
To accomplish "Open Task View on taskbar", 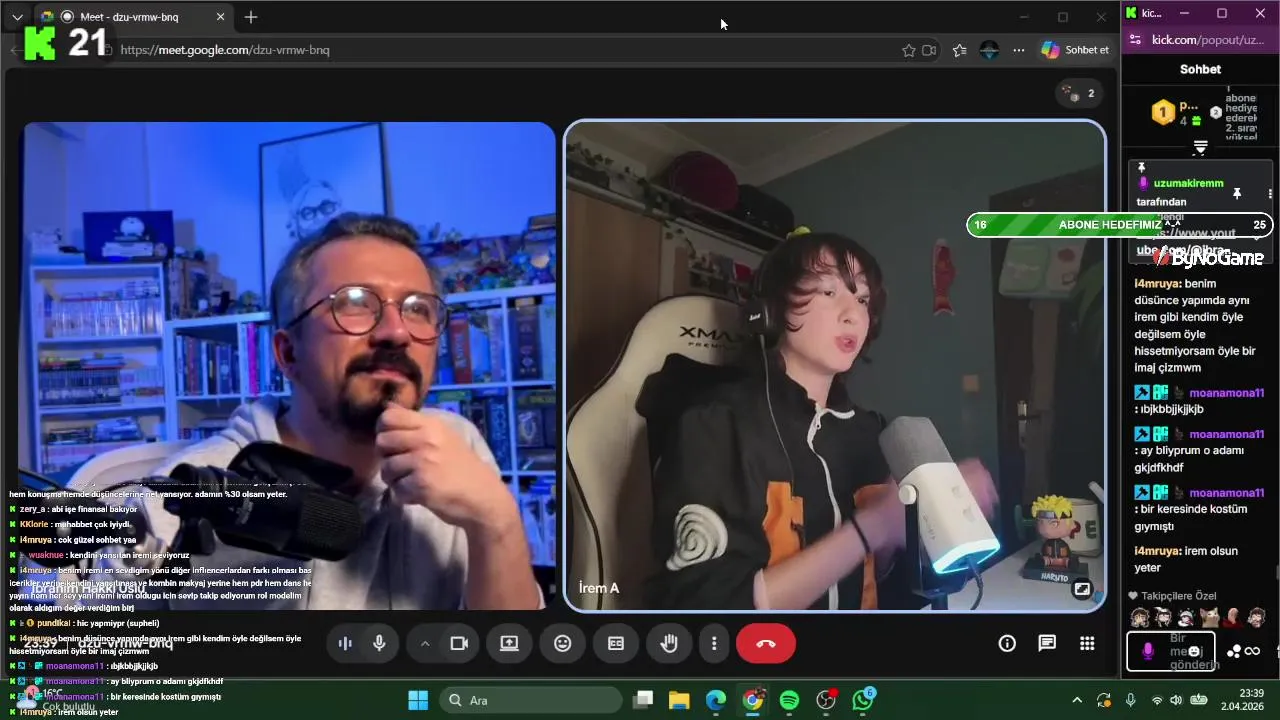I will (x=643, y=700).
